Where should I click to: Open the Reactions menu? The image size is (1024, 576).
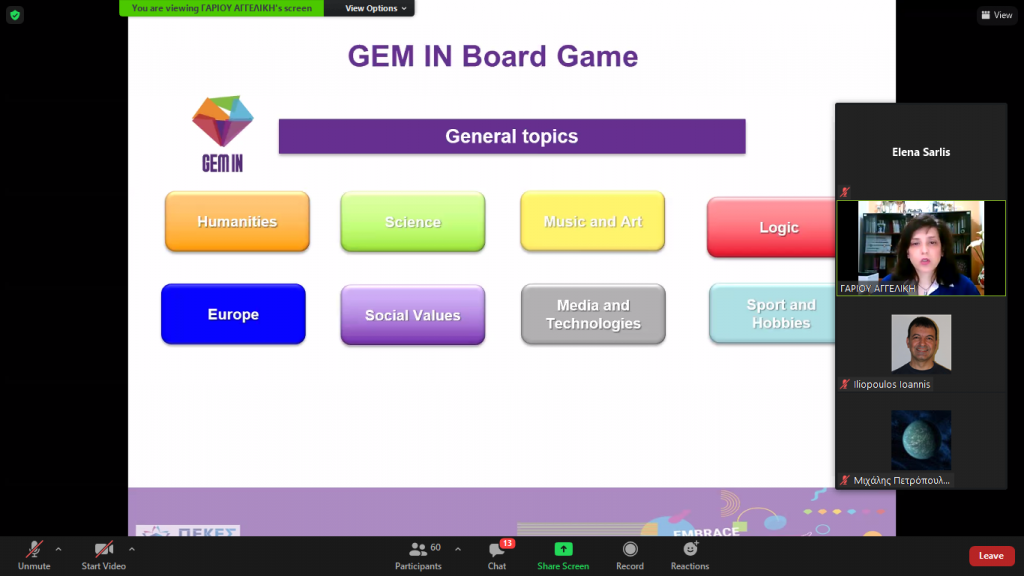pos(690,555)
